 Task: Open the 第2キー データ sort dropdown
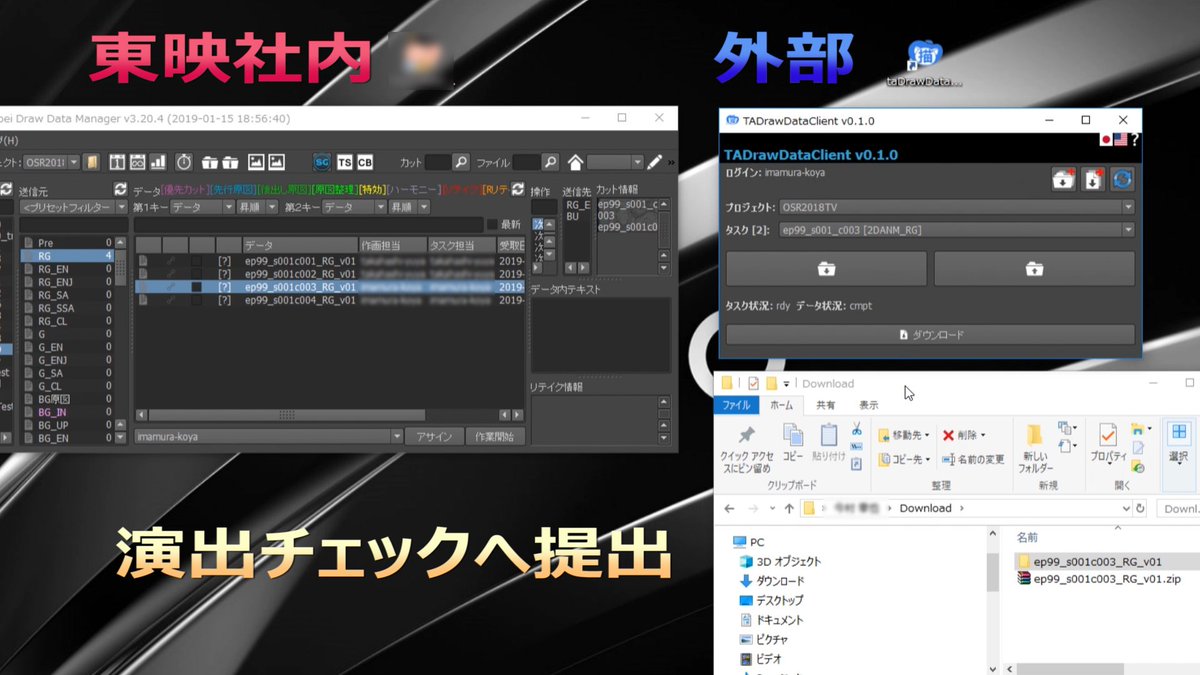pos(353,207)
